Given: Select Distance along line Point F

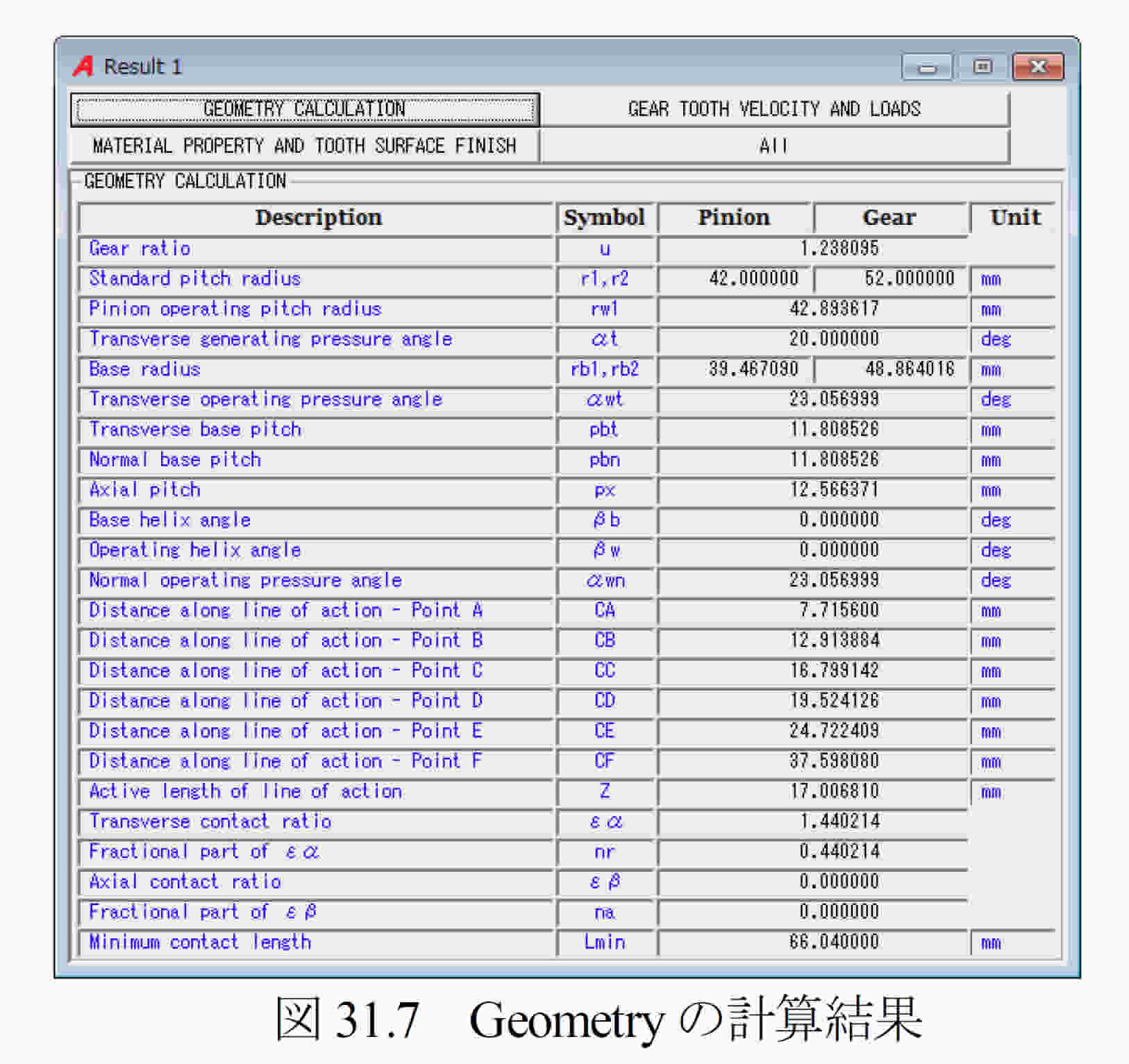Looking at the screenshot, I should click(286, 761).
